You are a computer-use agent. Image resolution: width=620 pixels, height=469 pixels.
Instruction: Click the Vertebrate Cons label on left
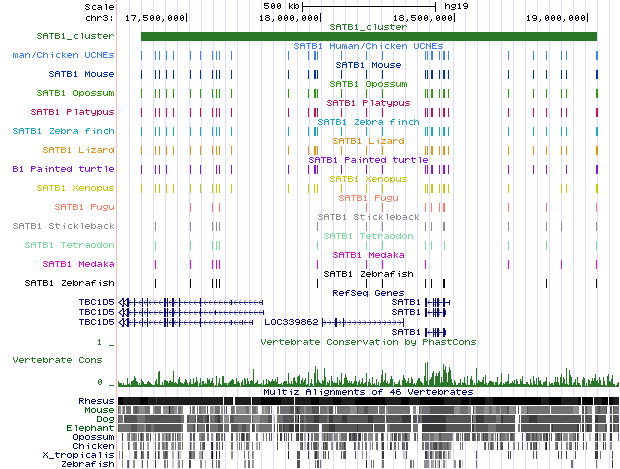pyautogui.click(x=62, y=358)
